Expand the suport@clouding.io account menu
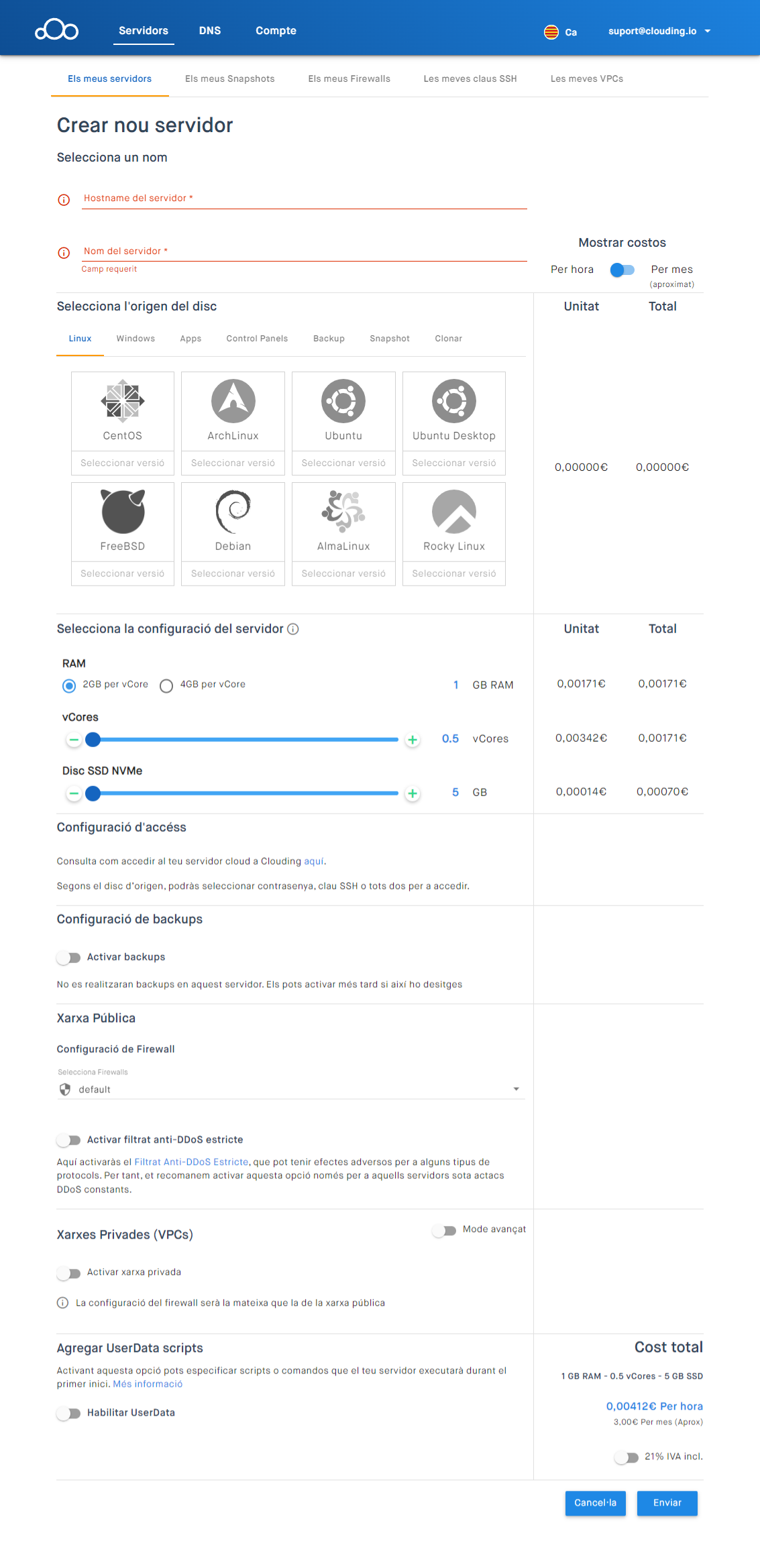This screenshot has height=1568, width=760. point(659,32)
